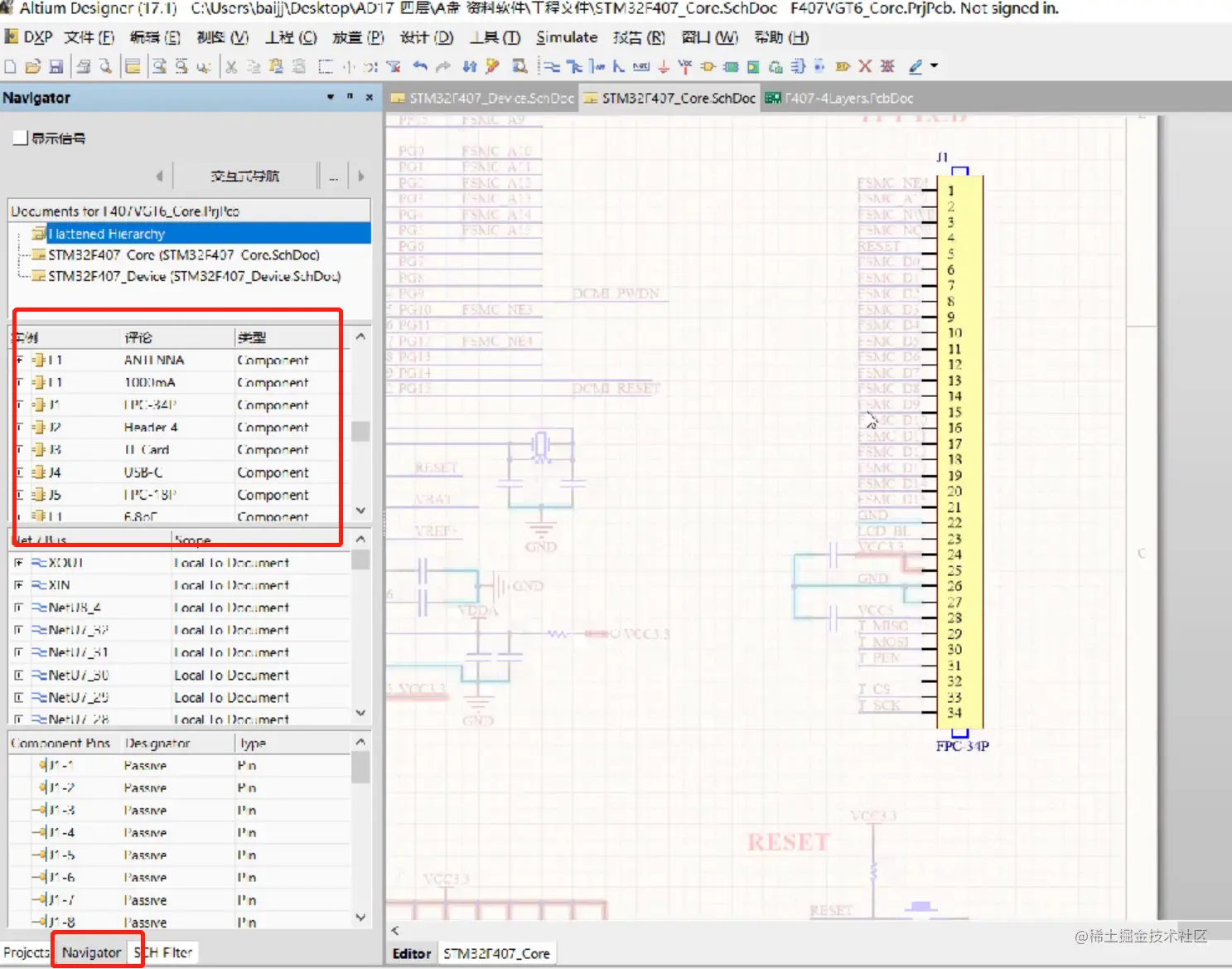
Task: Select the GND power port tool
Action: pos(663,67)
